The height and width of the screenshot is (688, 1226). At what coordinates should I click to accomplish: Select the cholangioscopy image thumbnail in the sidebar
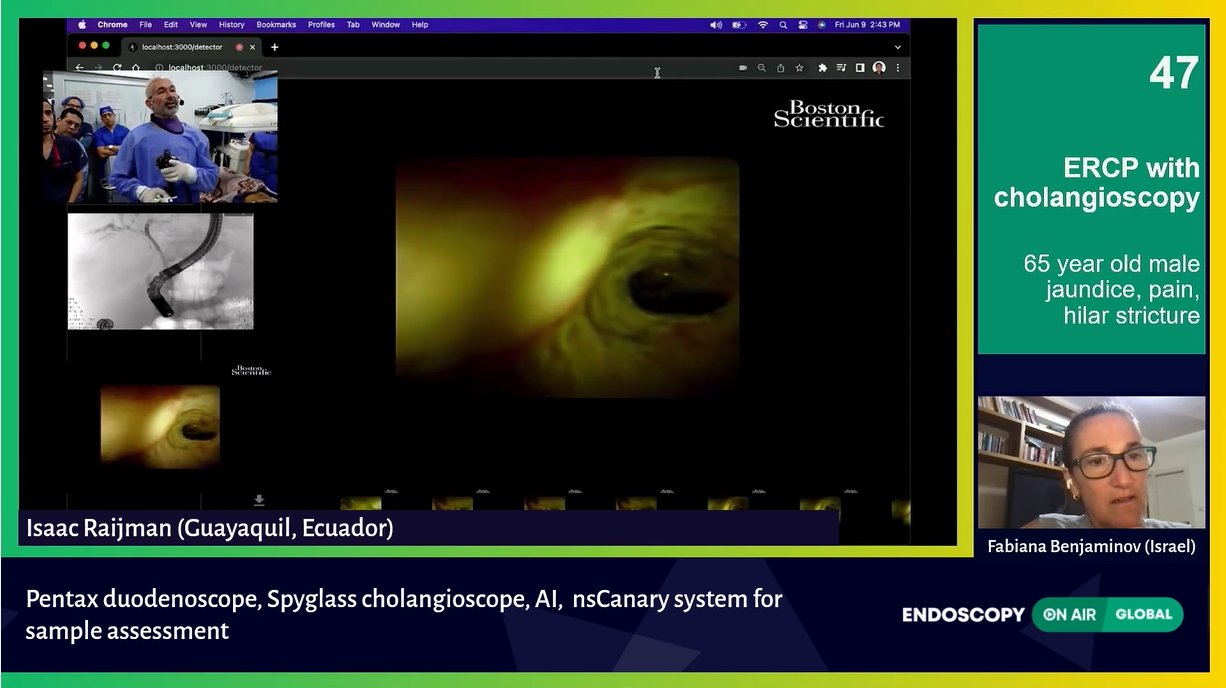(158, 426)
